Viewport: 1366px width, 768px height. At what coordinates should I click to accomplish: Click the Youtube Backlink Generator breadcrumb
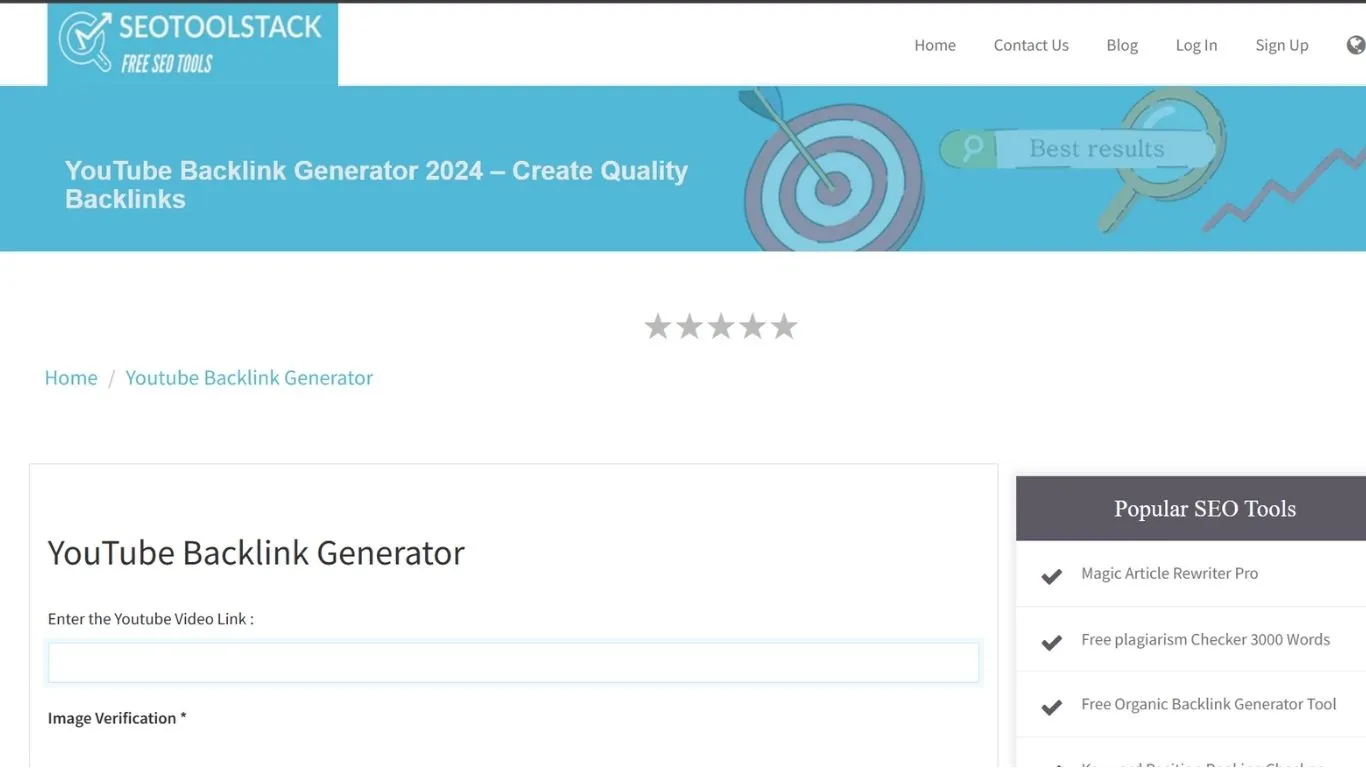point(248,377)
